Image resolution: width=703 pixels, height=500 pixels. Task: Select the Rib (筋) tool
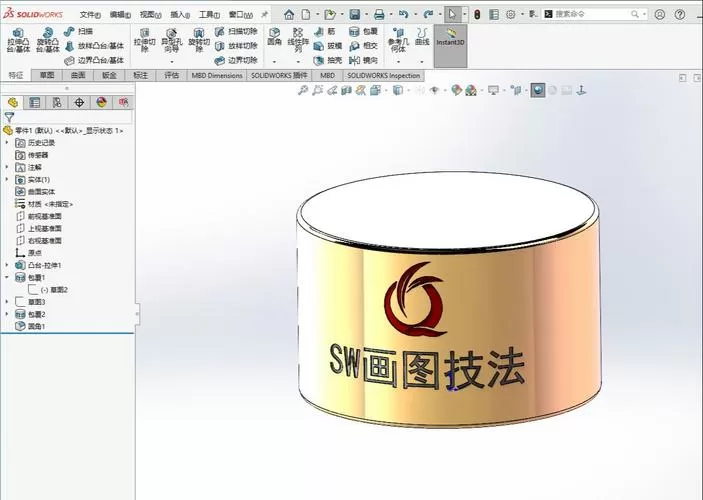pyautogui.click(x=325, y=31)
